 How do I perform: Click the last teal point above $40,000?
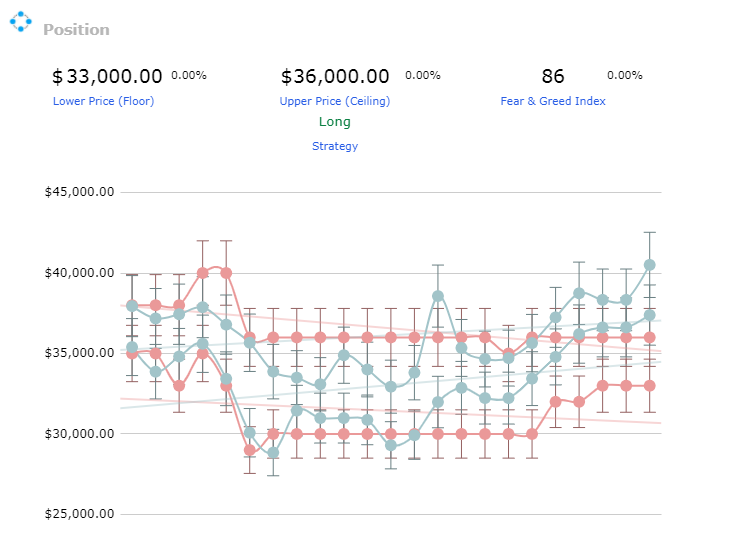point(650,265)
